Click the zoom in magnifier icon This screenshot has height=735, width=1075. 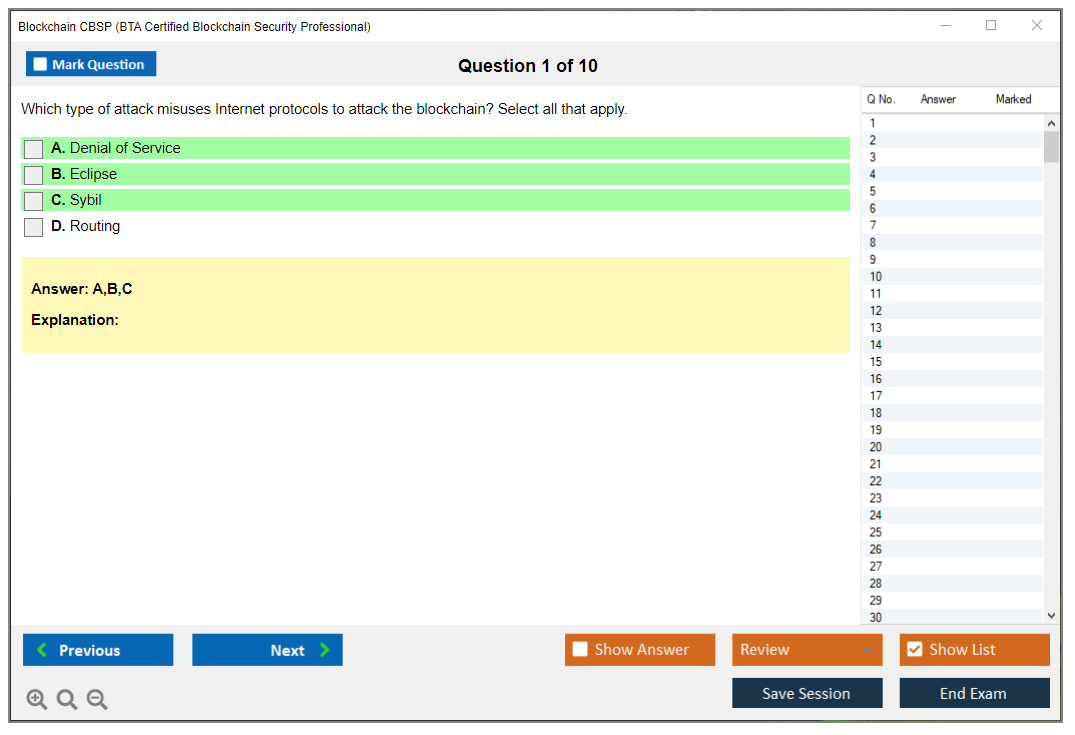(36, 700)
